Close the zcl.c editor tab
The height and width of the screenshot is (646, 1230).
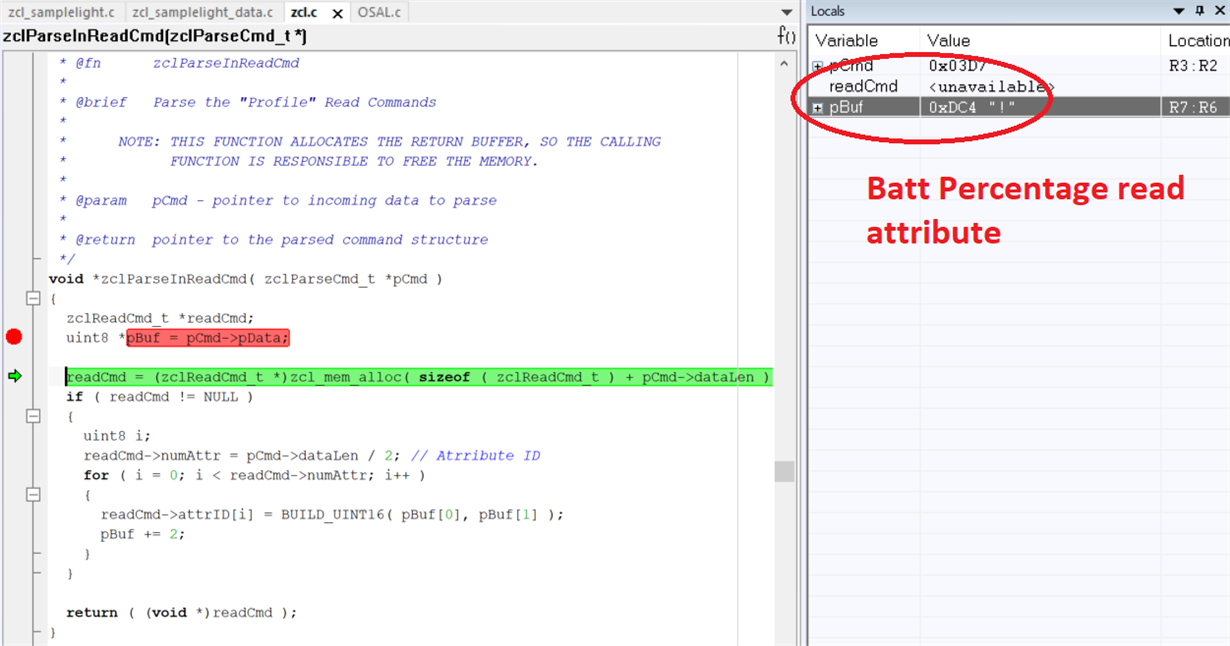pyautogui.click(x=337, y=13)
